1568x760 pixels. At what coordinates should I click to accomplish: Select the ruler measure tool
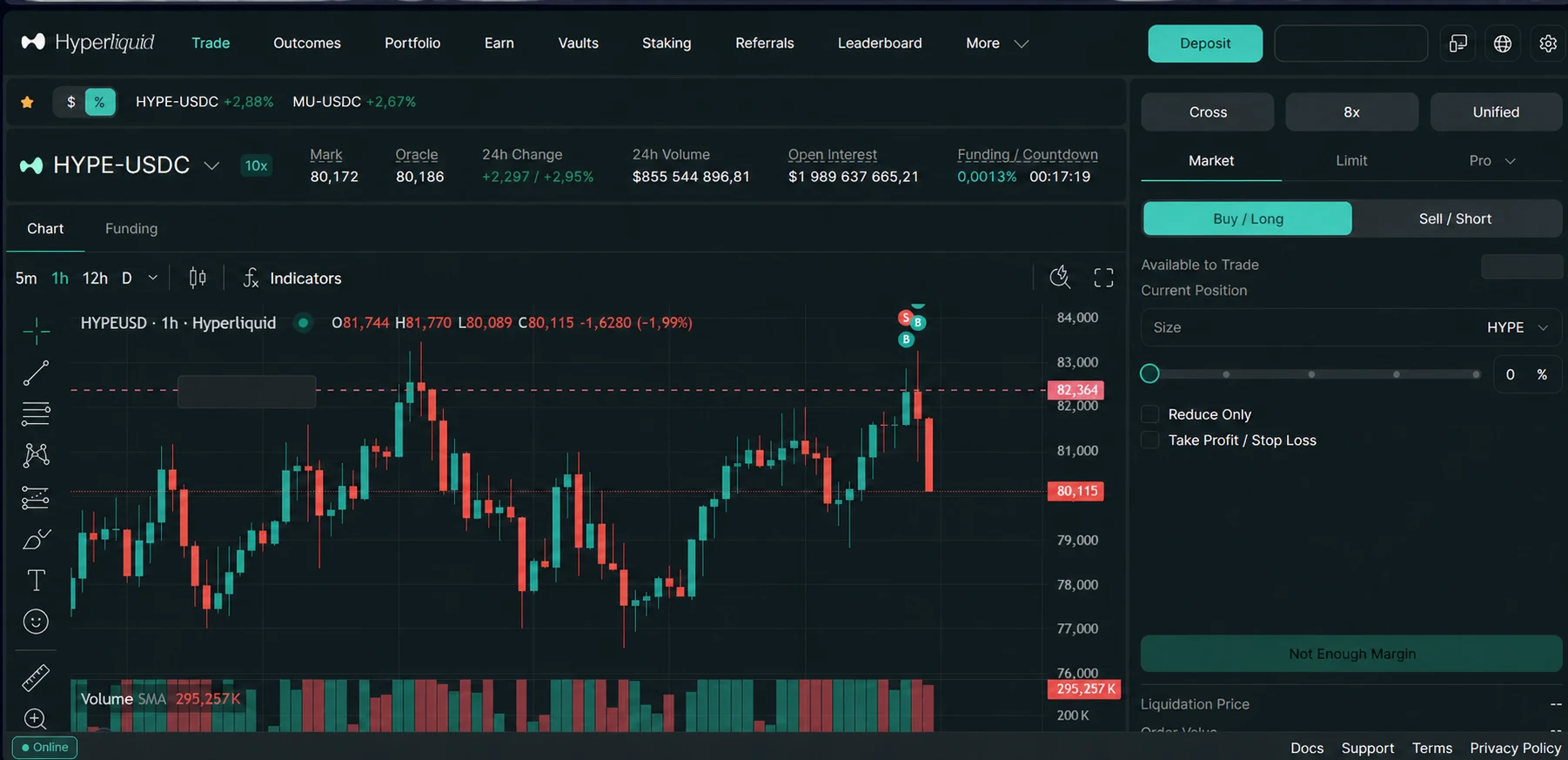tap(36, 677)
